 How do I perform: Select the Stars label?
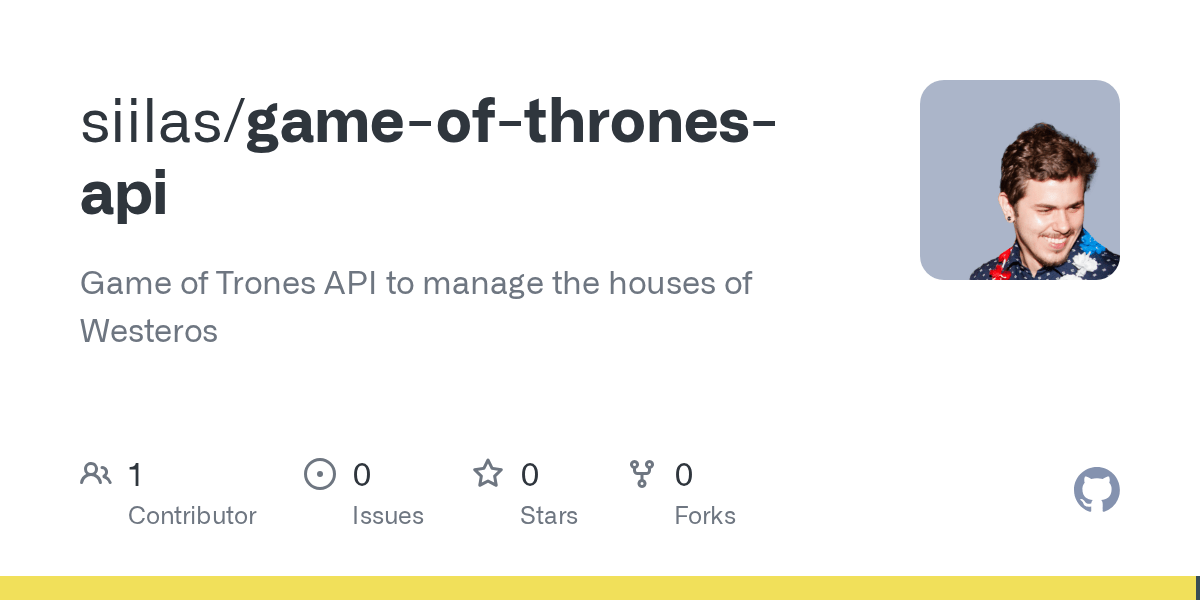coord(549,516)
